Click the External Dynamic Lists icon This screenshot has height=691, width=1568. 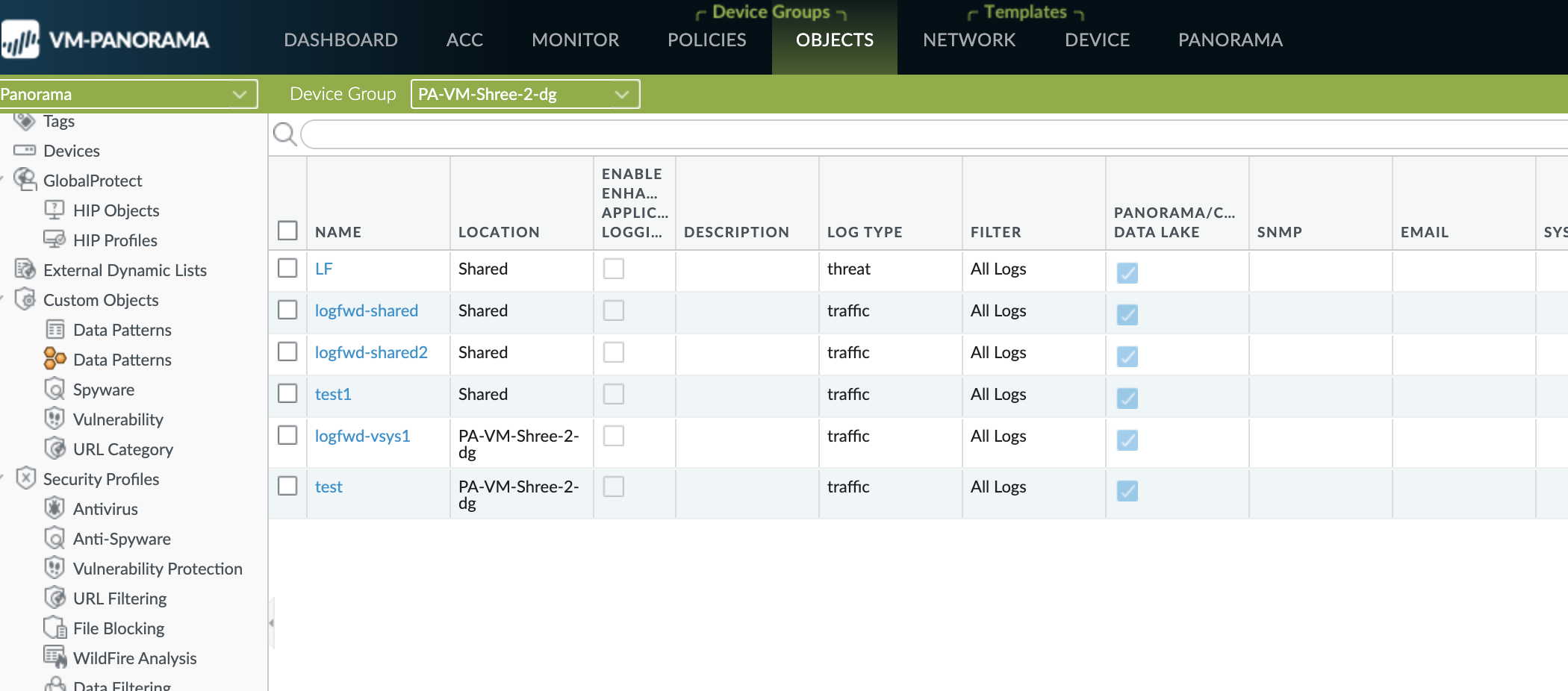click(x=25, y=269)
